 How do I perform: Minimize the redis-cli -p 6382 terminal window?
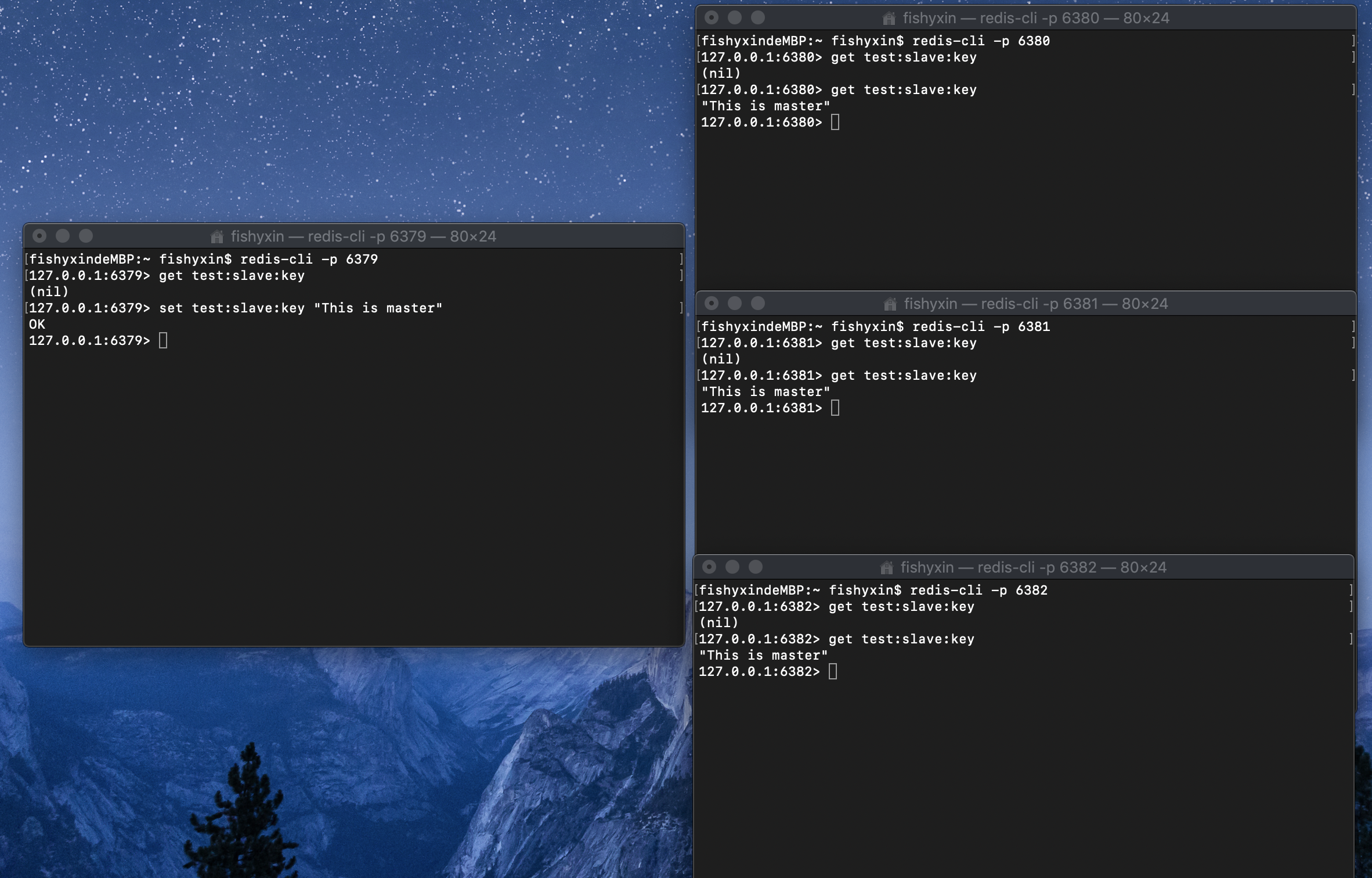(732, 567)
